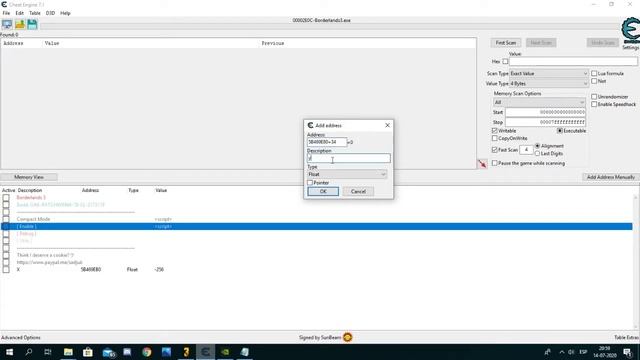Click Add Address Manually
This screenshot has width=640, height=360.
tap(611, 177)
